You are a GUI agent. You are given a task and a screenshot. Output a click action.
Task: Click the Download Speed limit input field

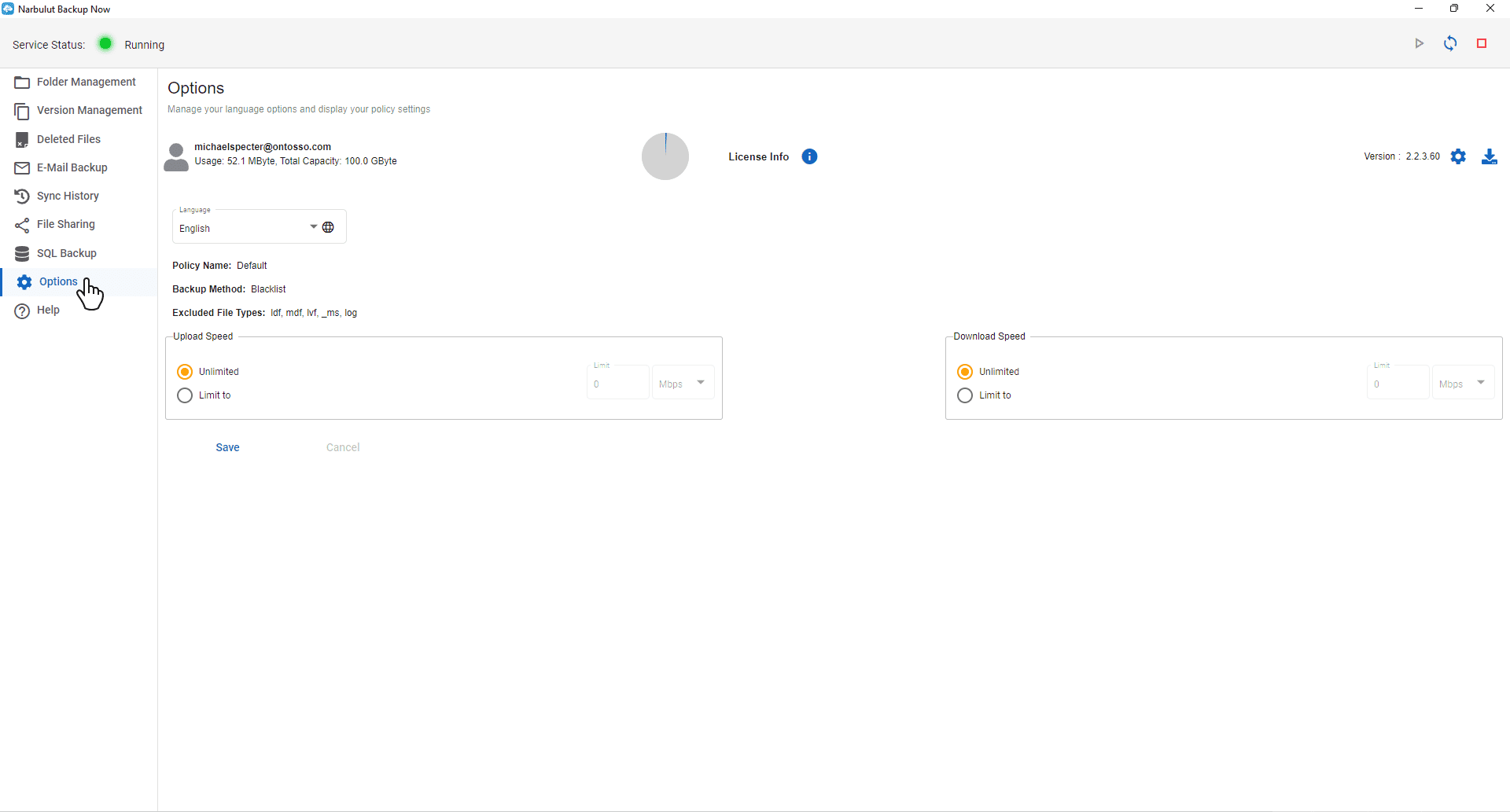[1398, 383]
